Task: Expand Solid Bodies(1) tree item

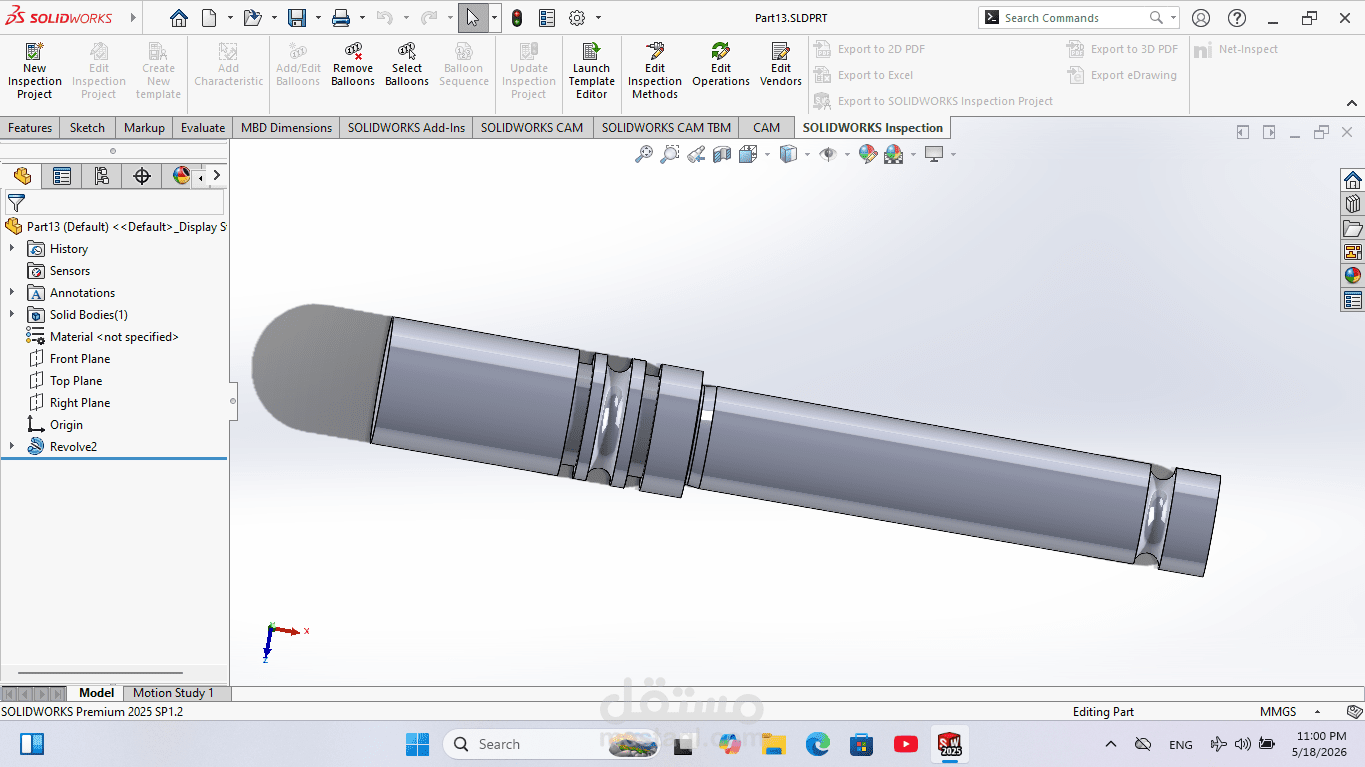Action: tap(12, 315)
